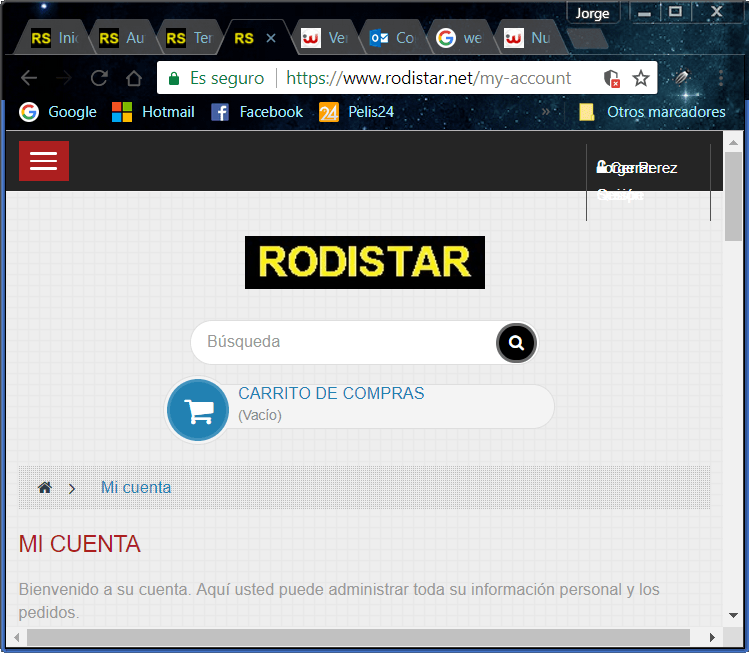Open the Facebook bookmark
This screenshot has height=653, width=749.
click(257, 112)
